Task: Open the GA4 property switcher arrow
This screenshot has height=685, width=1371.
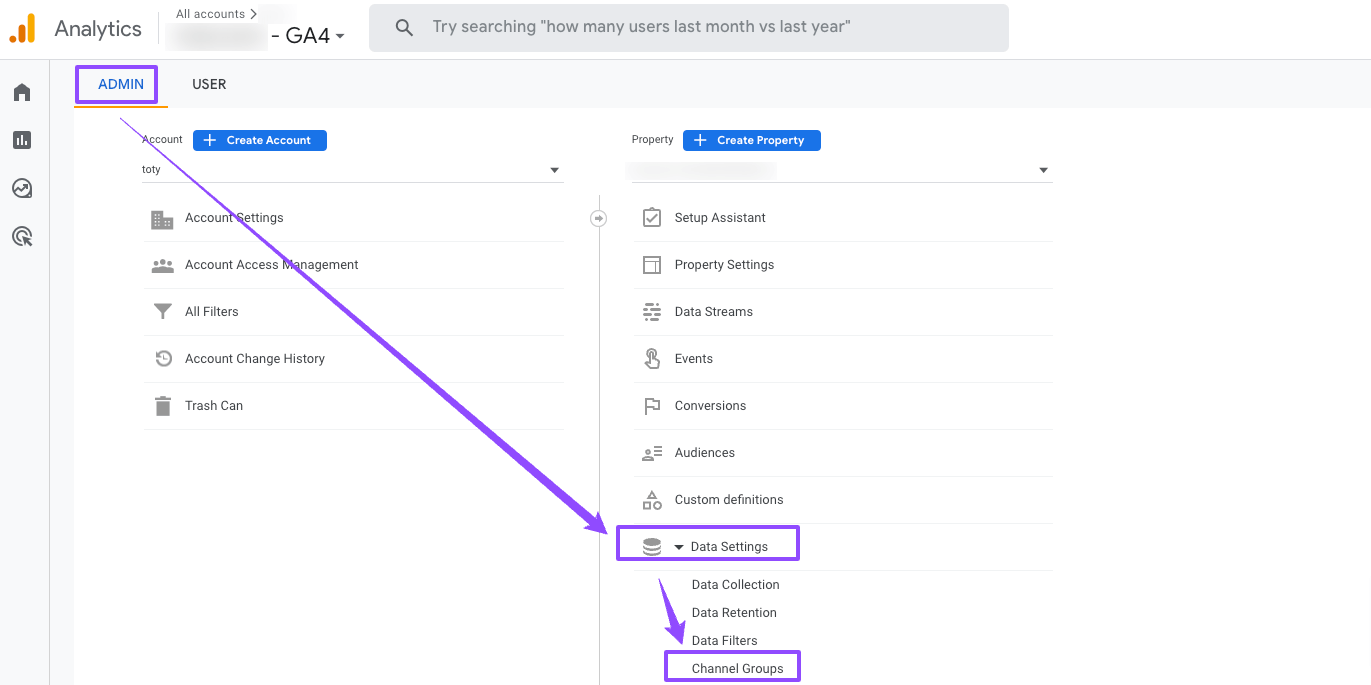Action: click(x=340, y=37)
